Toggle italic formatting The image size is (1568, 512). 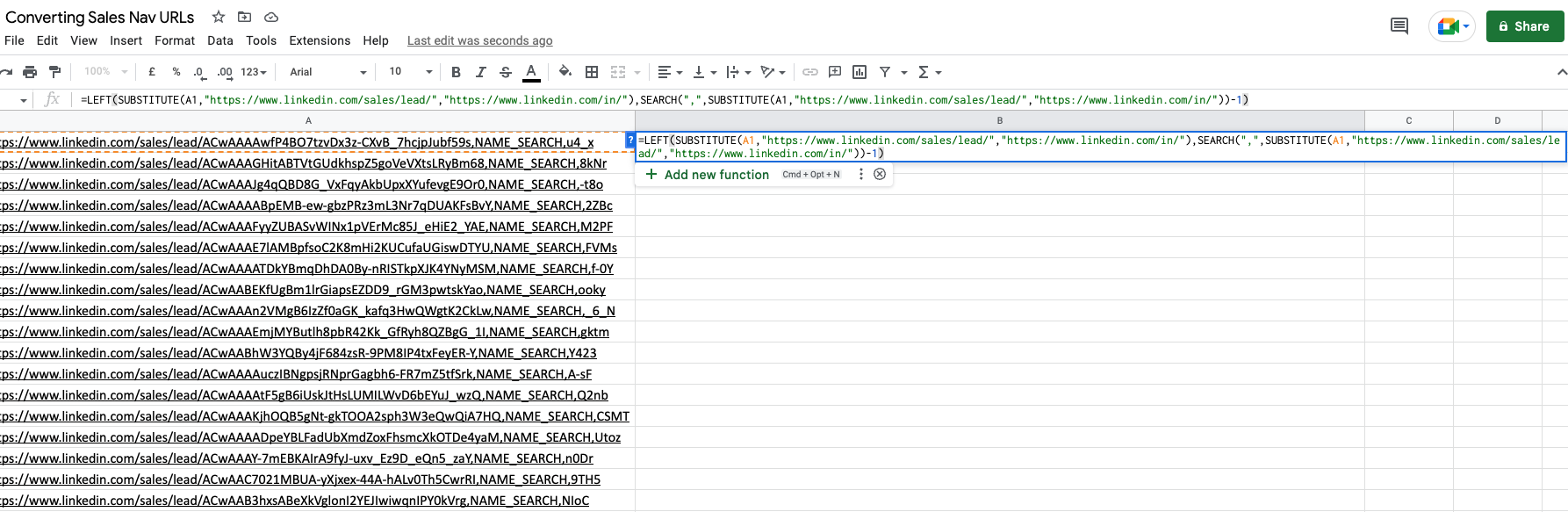(x=480, y=72)
